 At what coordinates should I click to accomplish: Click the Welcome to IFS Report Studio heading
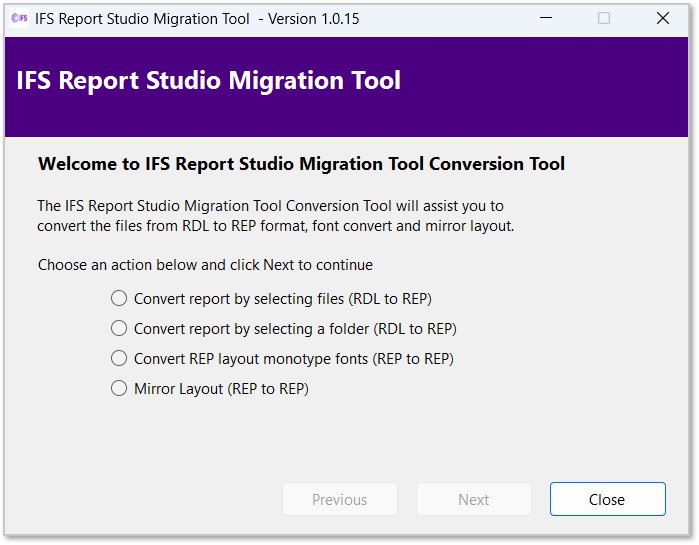coord(301,164)
